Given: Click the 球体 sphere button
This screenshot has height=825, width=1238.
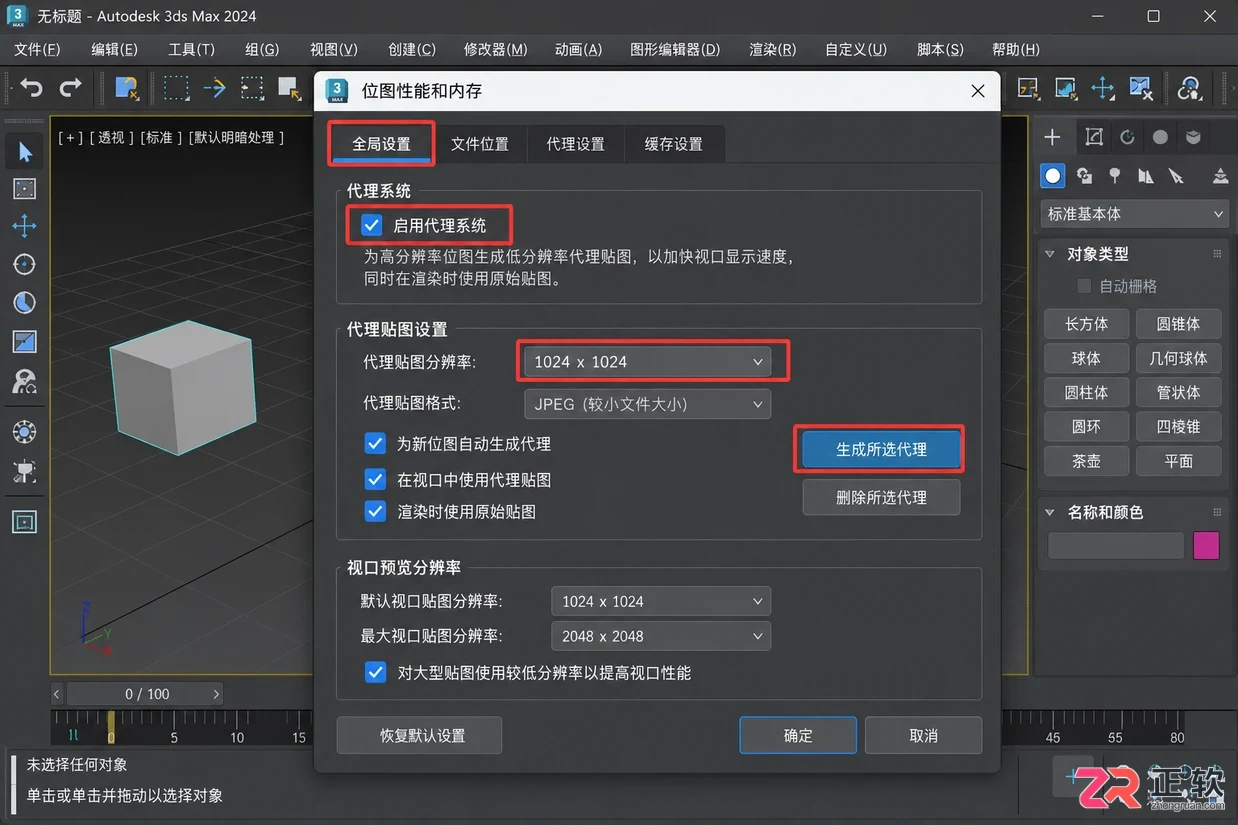Looking at the screenshot, I should tap(1086, 358).
